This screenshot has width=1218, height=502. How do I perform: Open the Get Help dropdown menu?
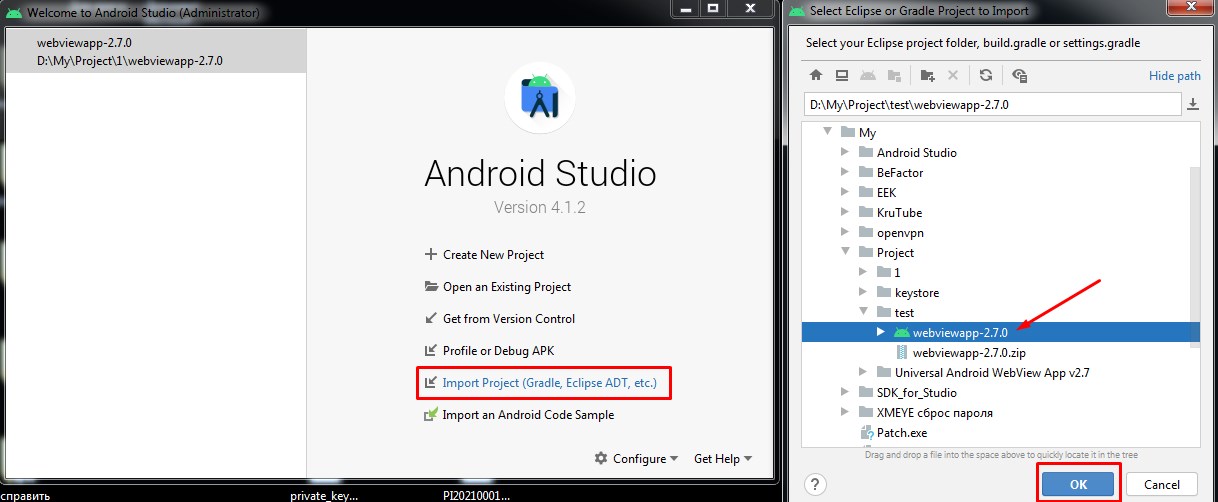point(723,458)
